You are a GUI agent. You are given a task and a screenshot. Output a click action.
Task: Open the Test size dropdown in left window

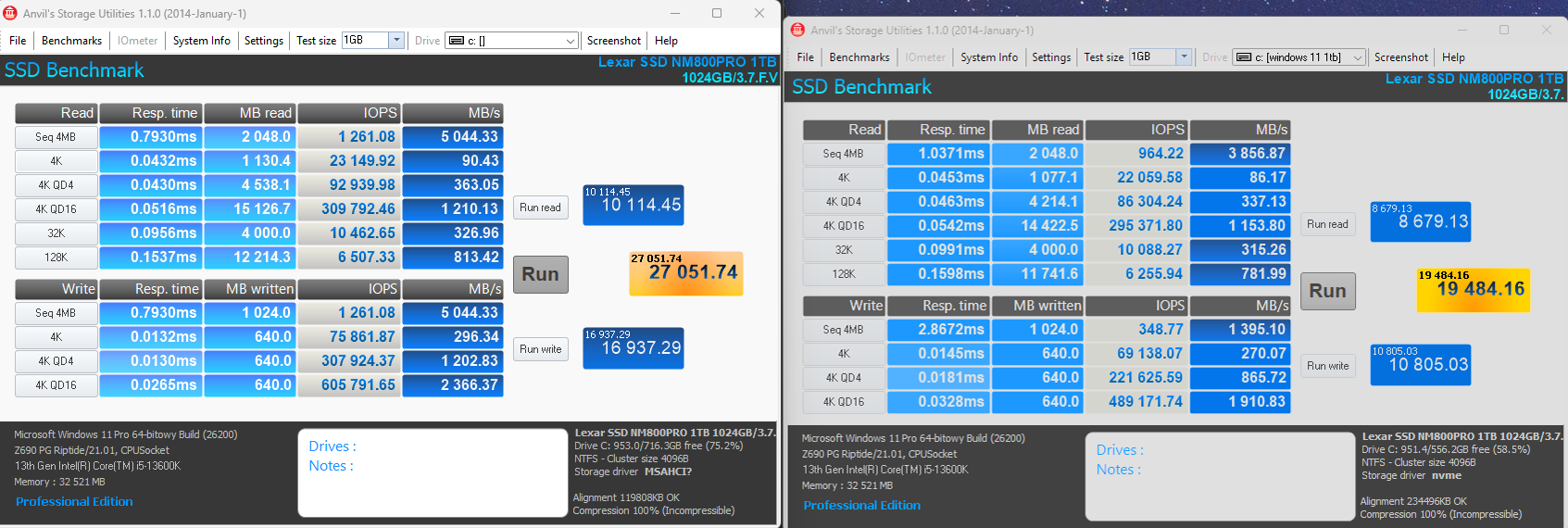(396, 40)
